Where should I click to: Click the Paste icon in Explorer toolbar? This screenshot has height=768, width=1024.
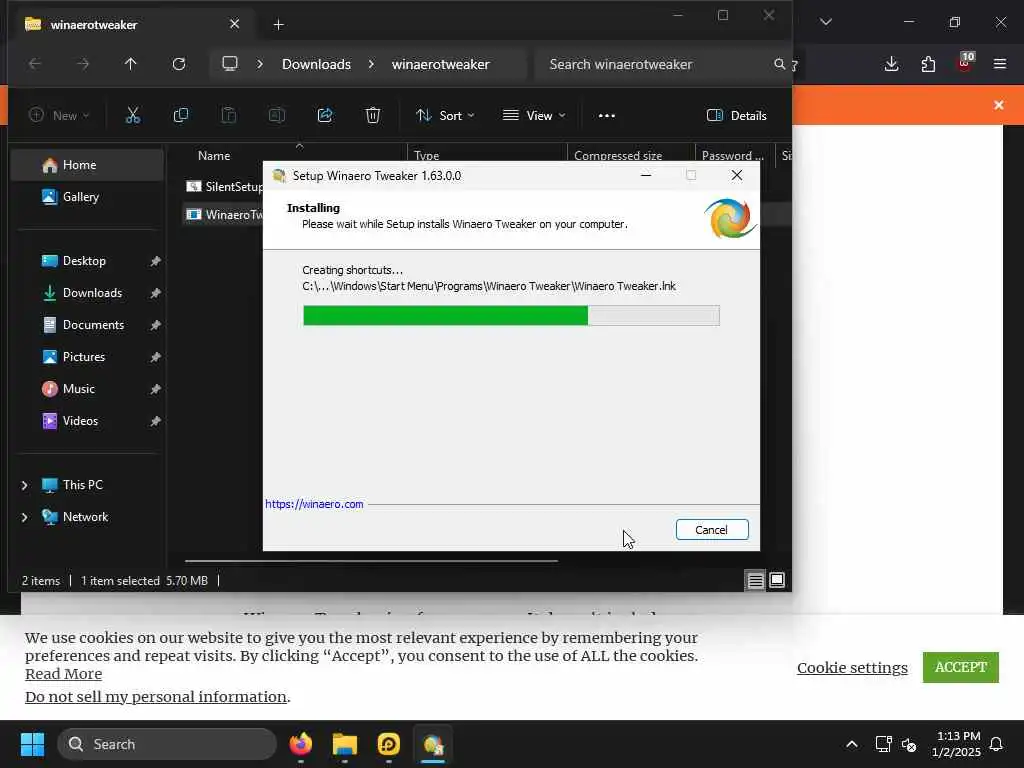229,116
